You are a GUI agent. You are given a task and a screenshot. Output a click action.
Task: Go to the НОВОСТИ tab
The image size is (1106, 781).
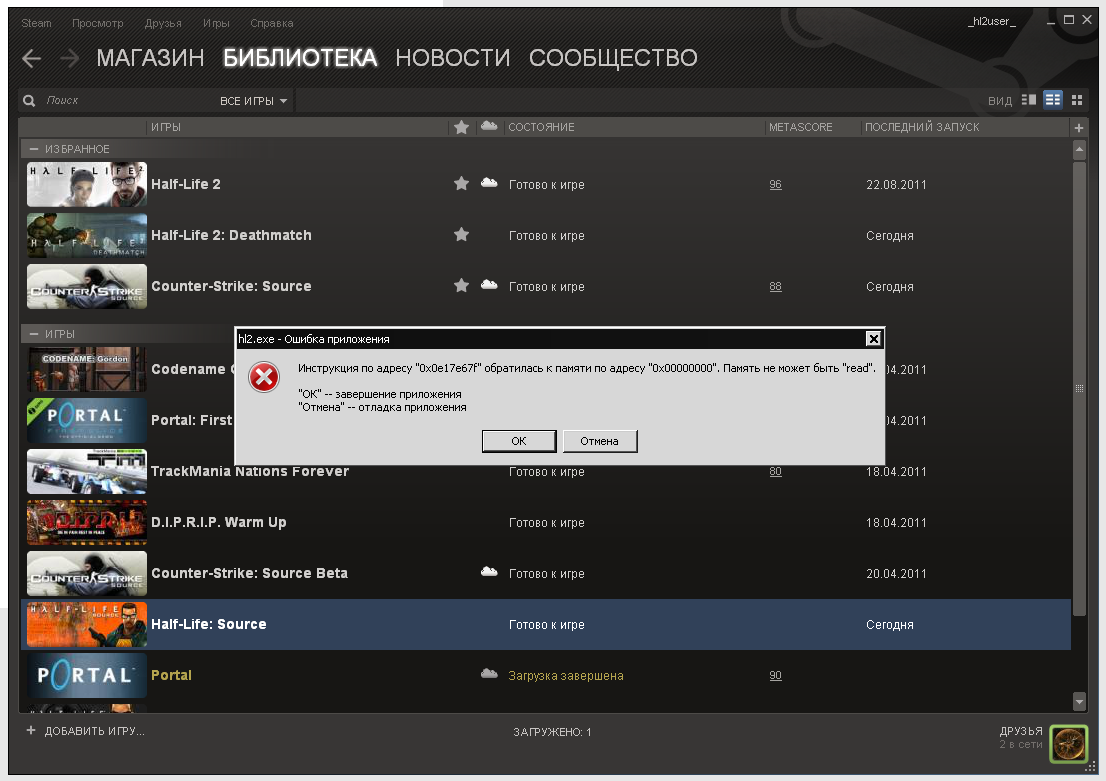(453, 58)
